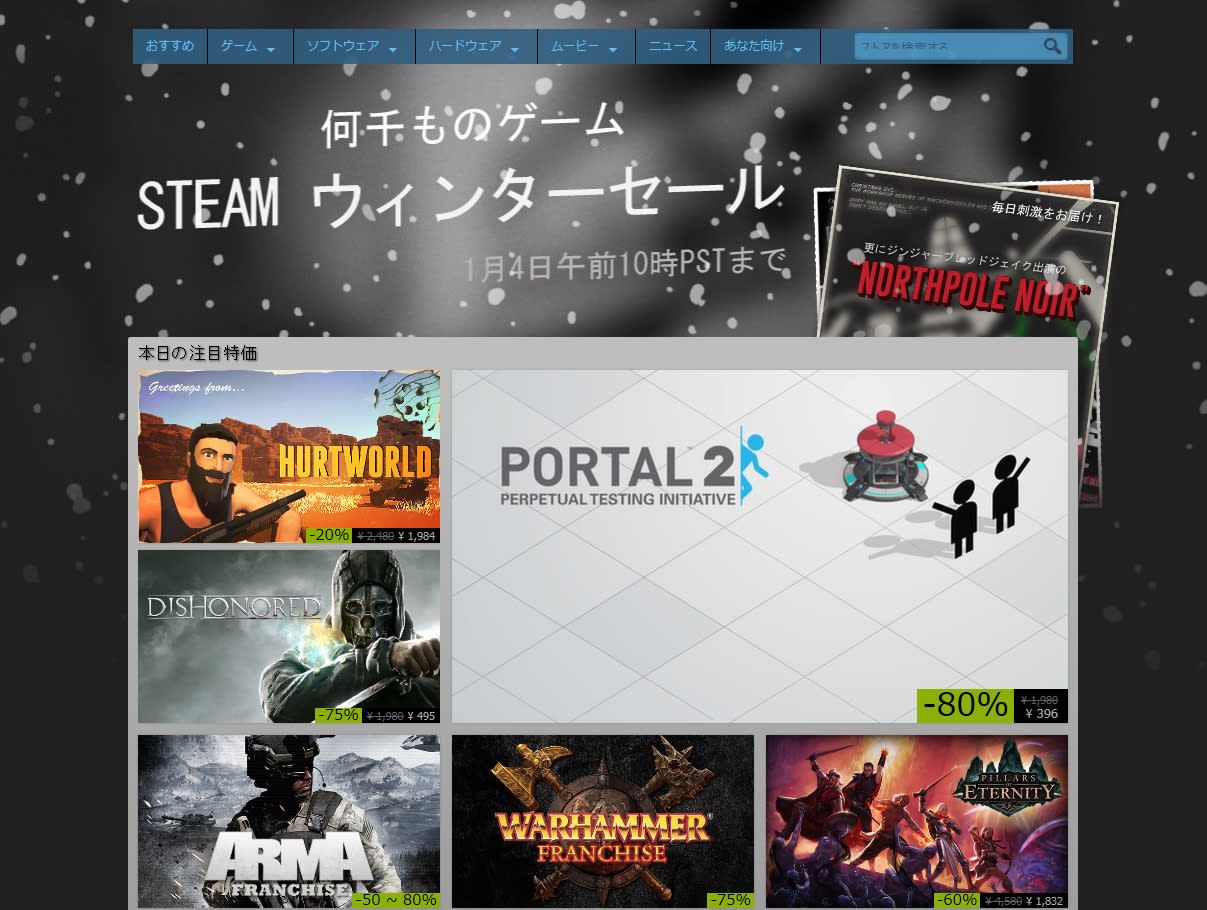Expand the ソフトウェア dropdown arrow

[x=393, y=49]
